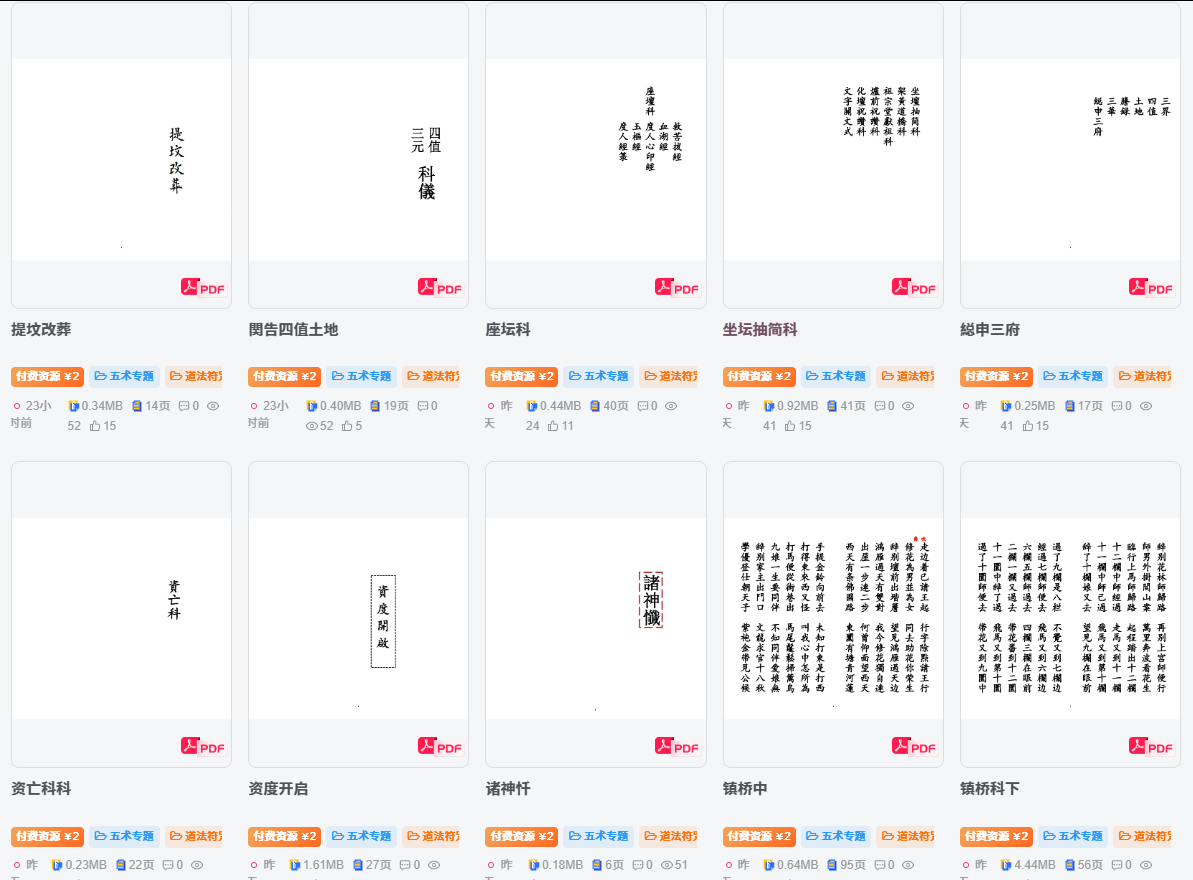
Task: Click the comment icon under 座坛科
Action: pyautogui.click(x=642, y=406)
